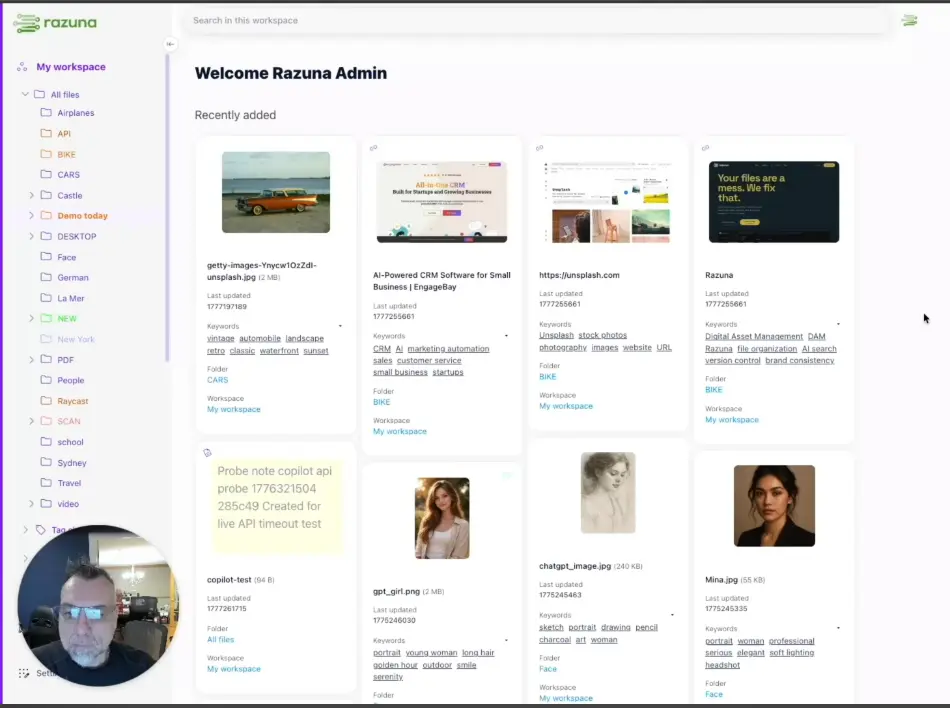Open keywords dropdown on gpt_girl.png card

click(506, 640)
